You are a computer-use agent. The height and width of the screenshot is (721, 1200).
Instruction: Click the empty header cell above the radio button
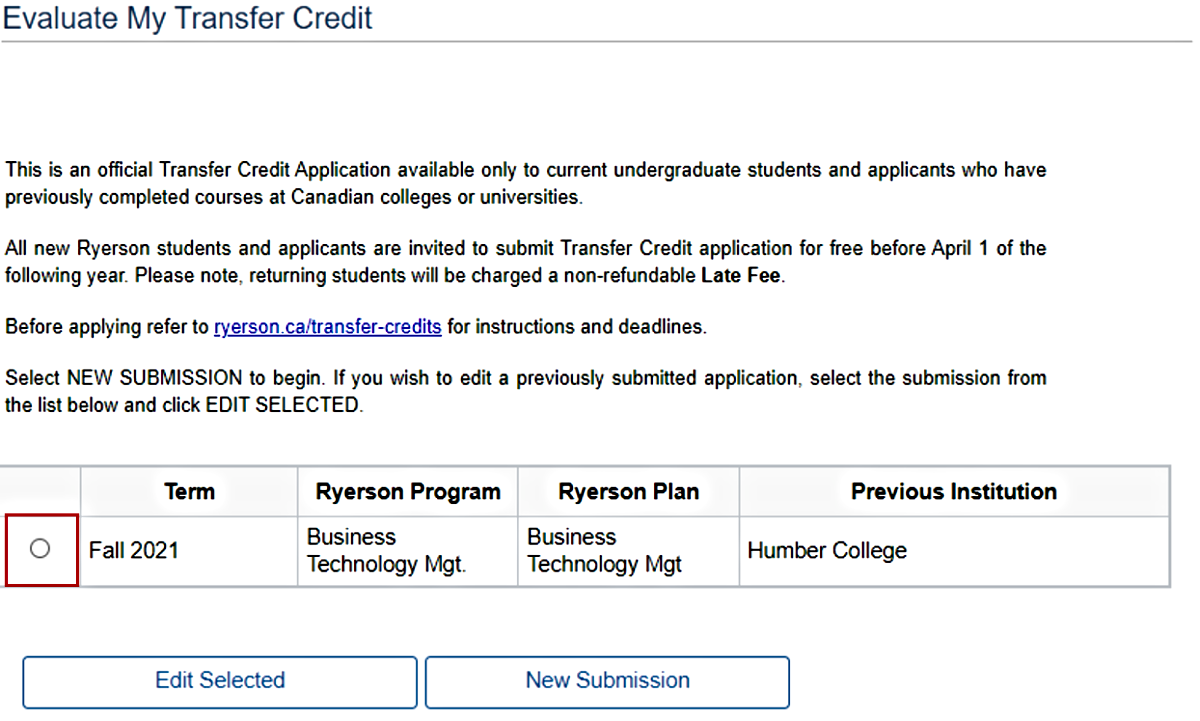[42, 492]
